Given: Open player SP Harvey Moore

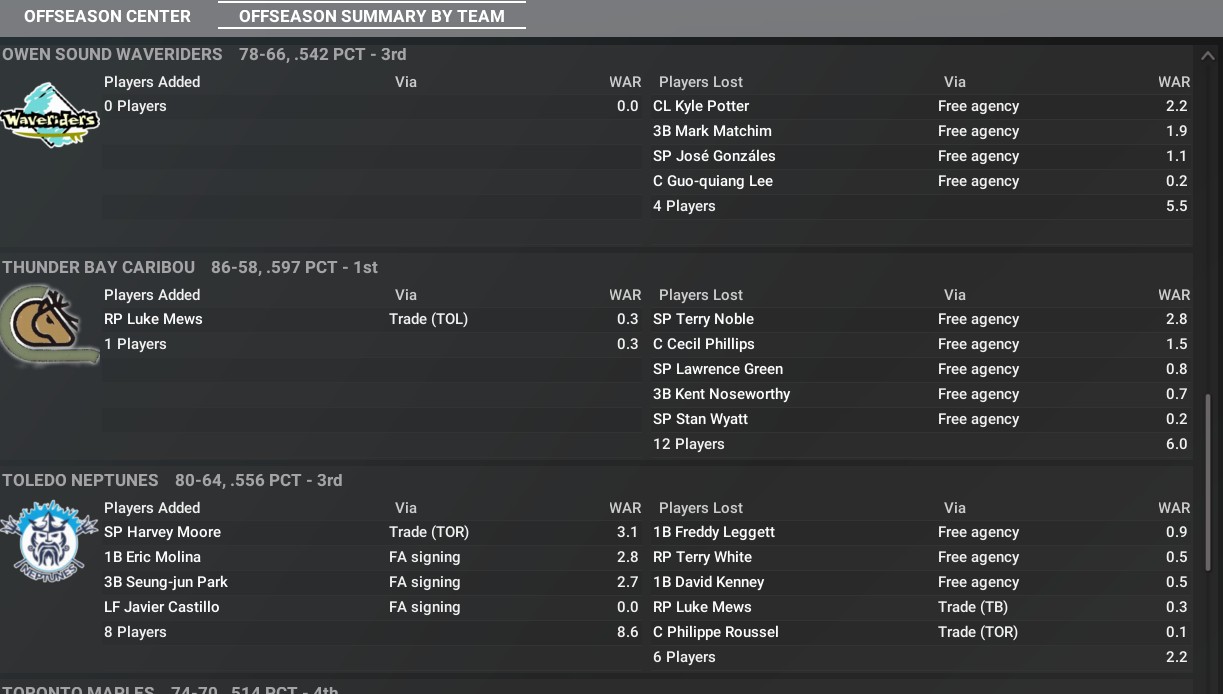Looking at the screenshot, I should [162, 532].
